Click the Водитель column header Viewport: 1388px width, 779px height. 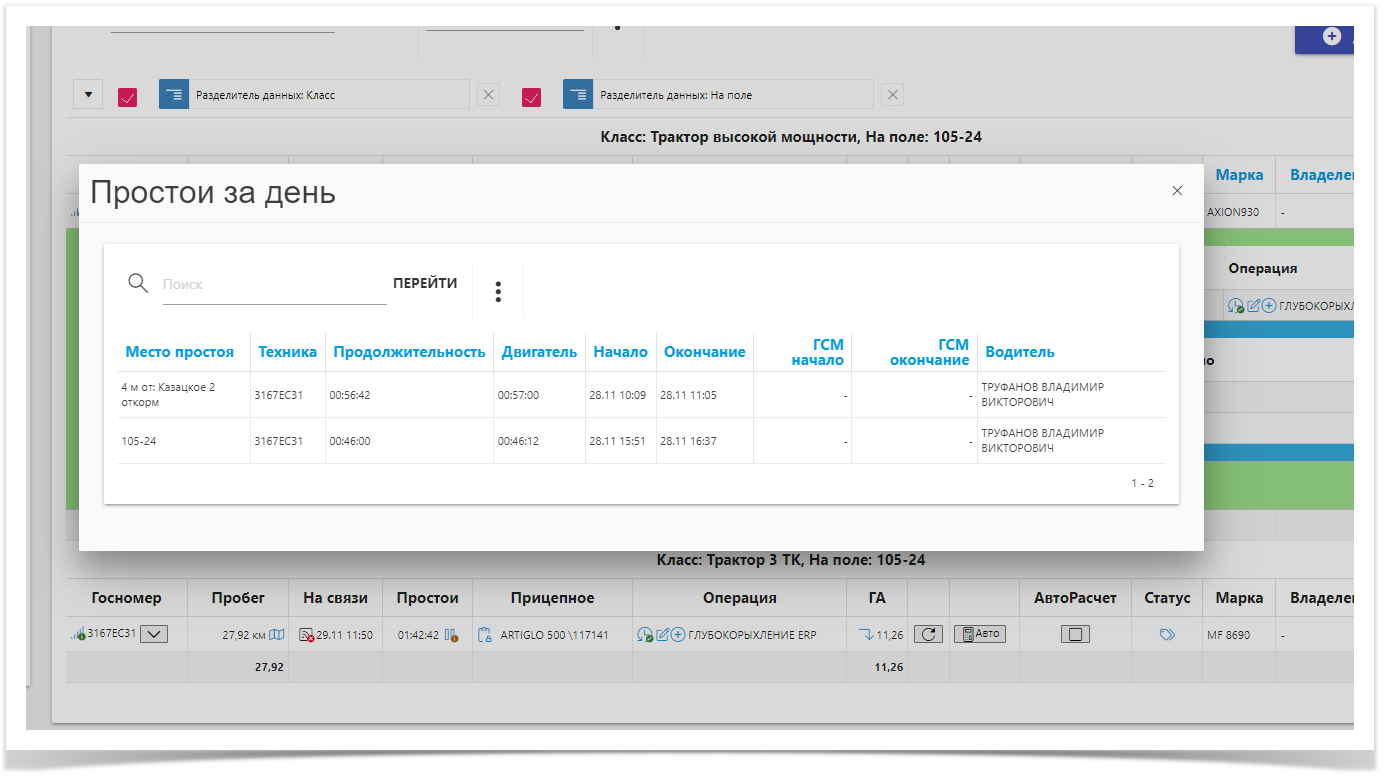[x=1019, y=352]
